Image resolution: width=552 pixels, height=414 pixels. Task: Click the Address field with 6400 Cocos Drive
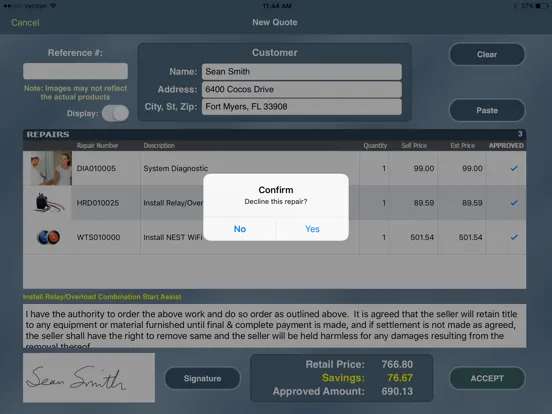[x=302, y=89]
